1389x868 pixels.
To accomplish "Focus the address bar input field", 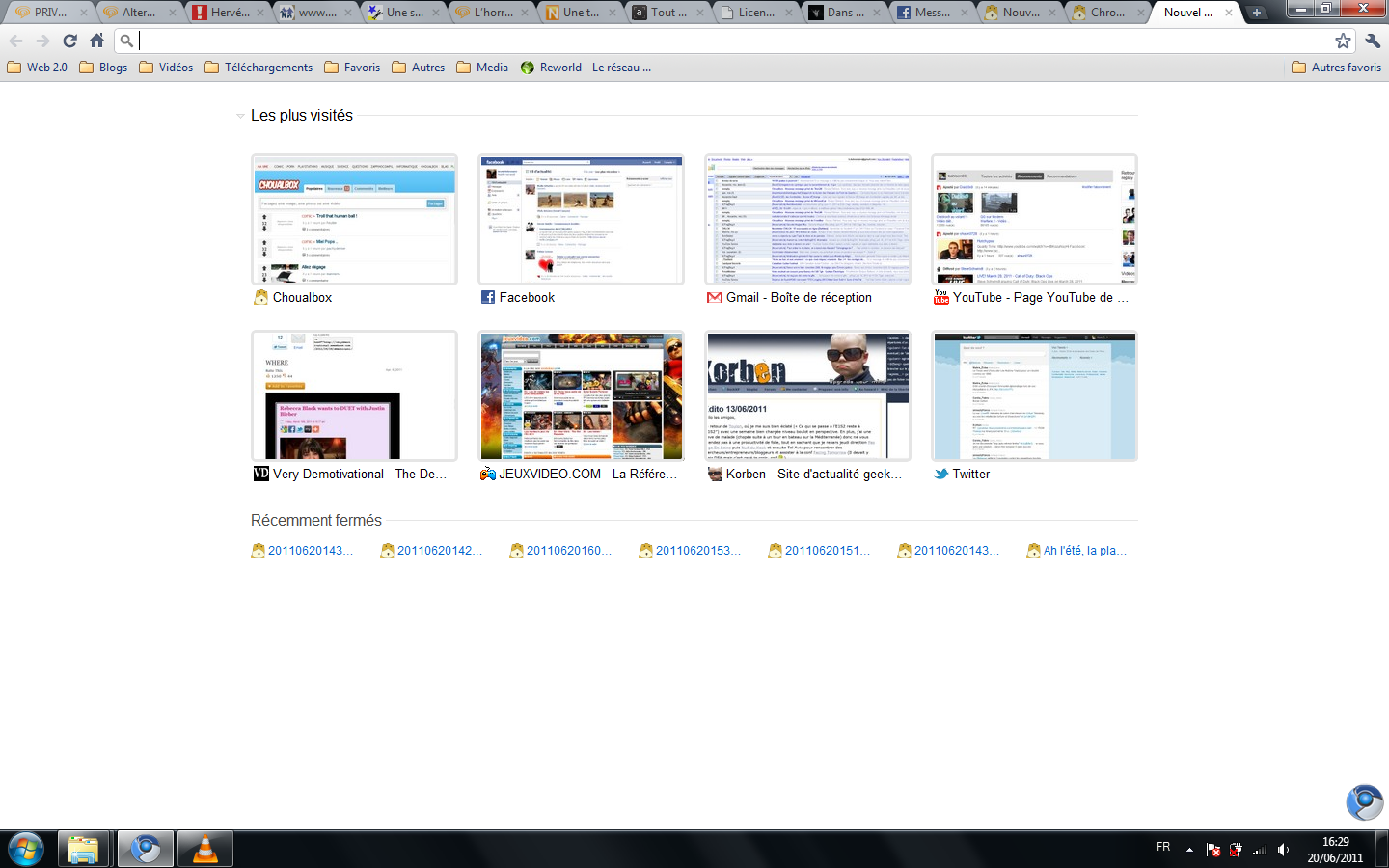I will click(733, 41).
